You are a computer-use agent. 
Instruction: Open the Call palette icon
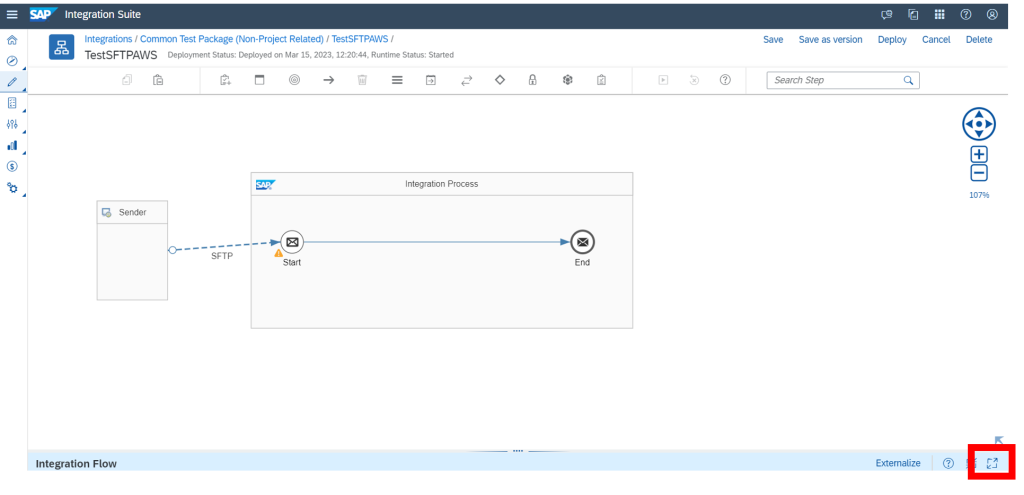pyautogui.click(x=431, y=80)
